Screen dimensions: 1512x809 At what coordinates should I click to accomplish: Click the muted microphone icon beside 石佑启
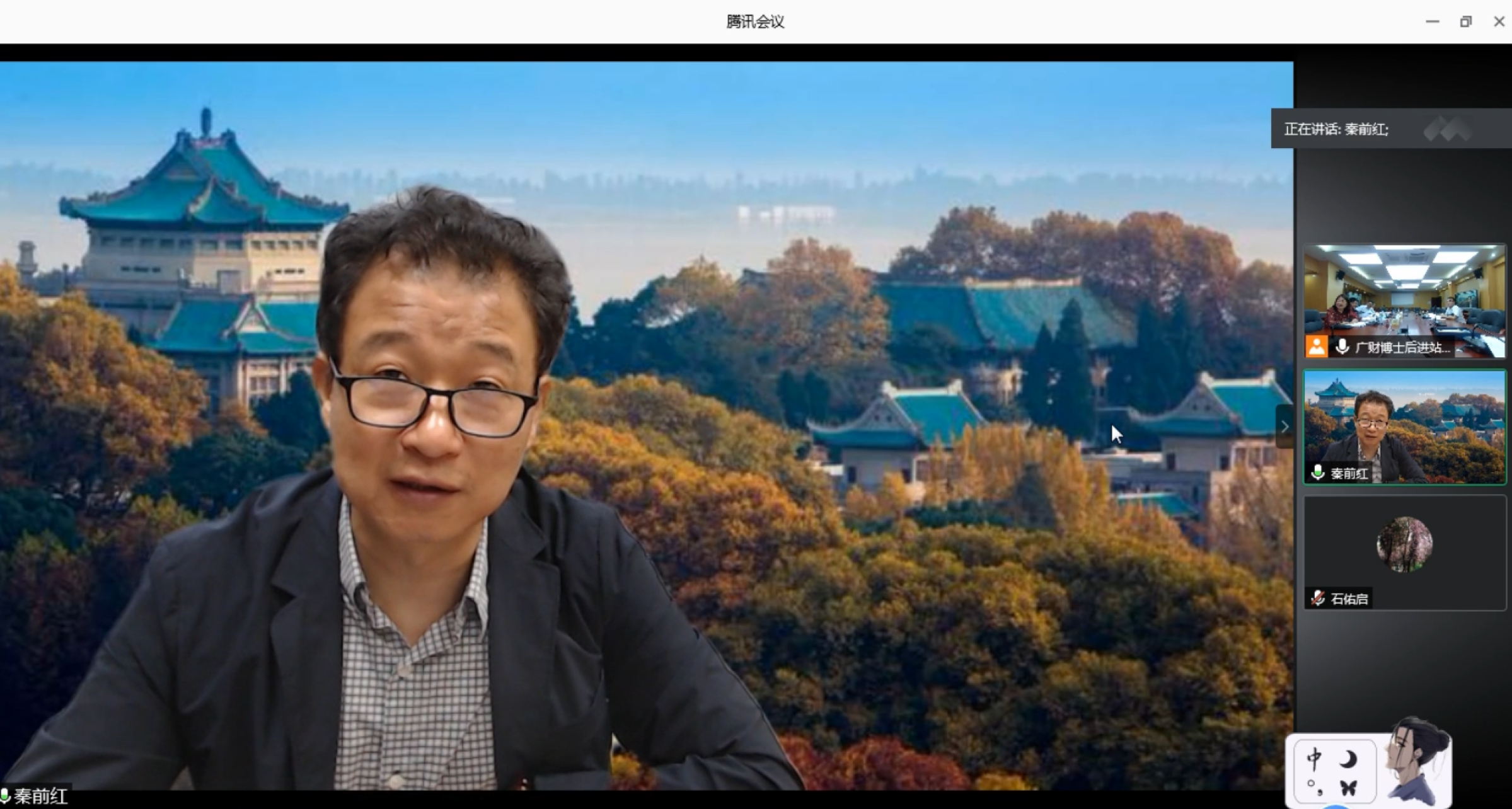pyautogui.click(x=1318, y=598)
